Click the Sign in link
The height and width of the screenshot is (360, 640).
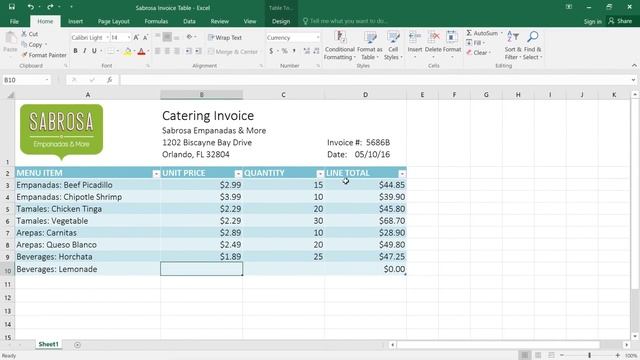tap(593, 21)
